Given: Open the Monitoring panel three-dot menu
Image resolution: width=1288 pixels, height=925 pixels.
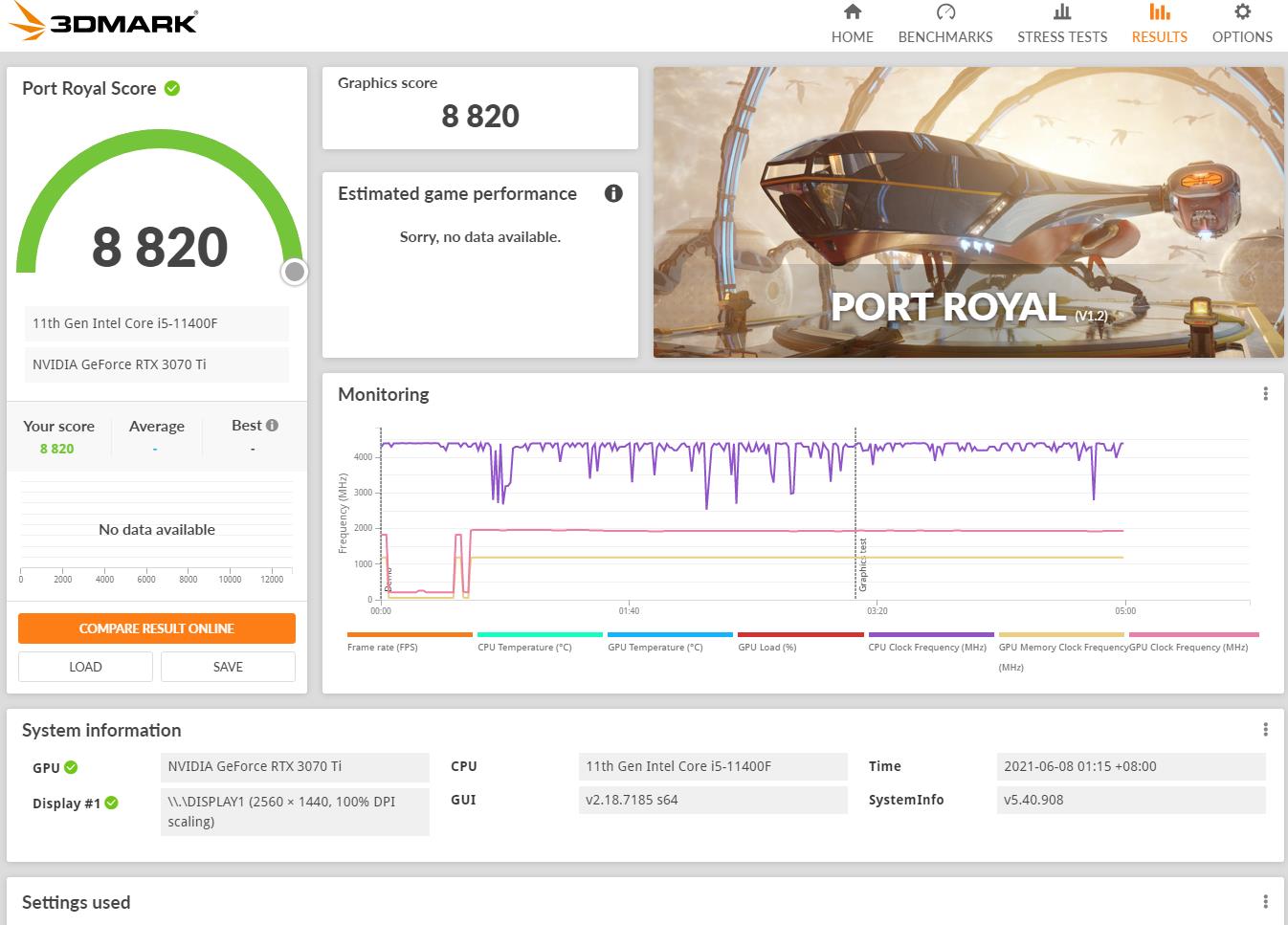Looking at the screenshot, I should [1265, 394].
